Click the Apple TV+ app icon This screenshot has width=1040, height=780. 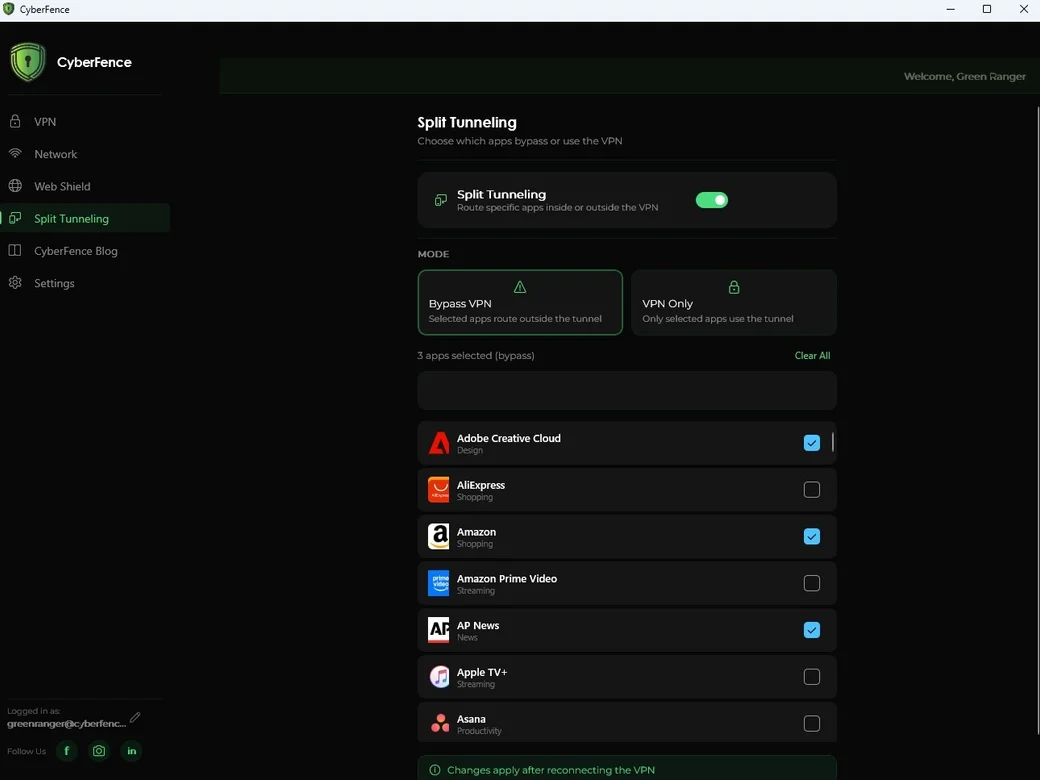coord(438,677)
